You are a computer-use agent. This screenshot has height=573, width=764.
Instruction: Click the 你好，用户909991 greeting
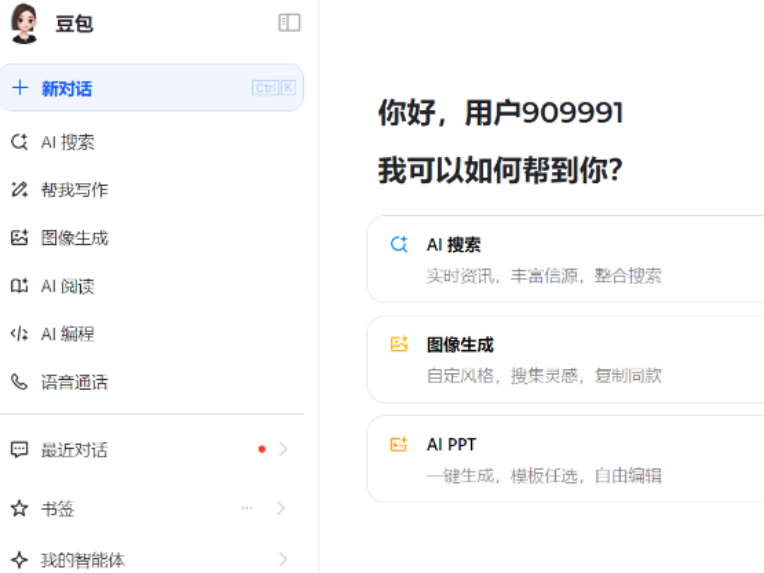click(501, 113)
